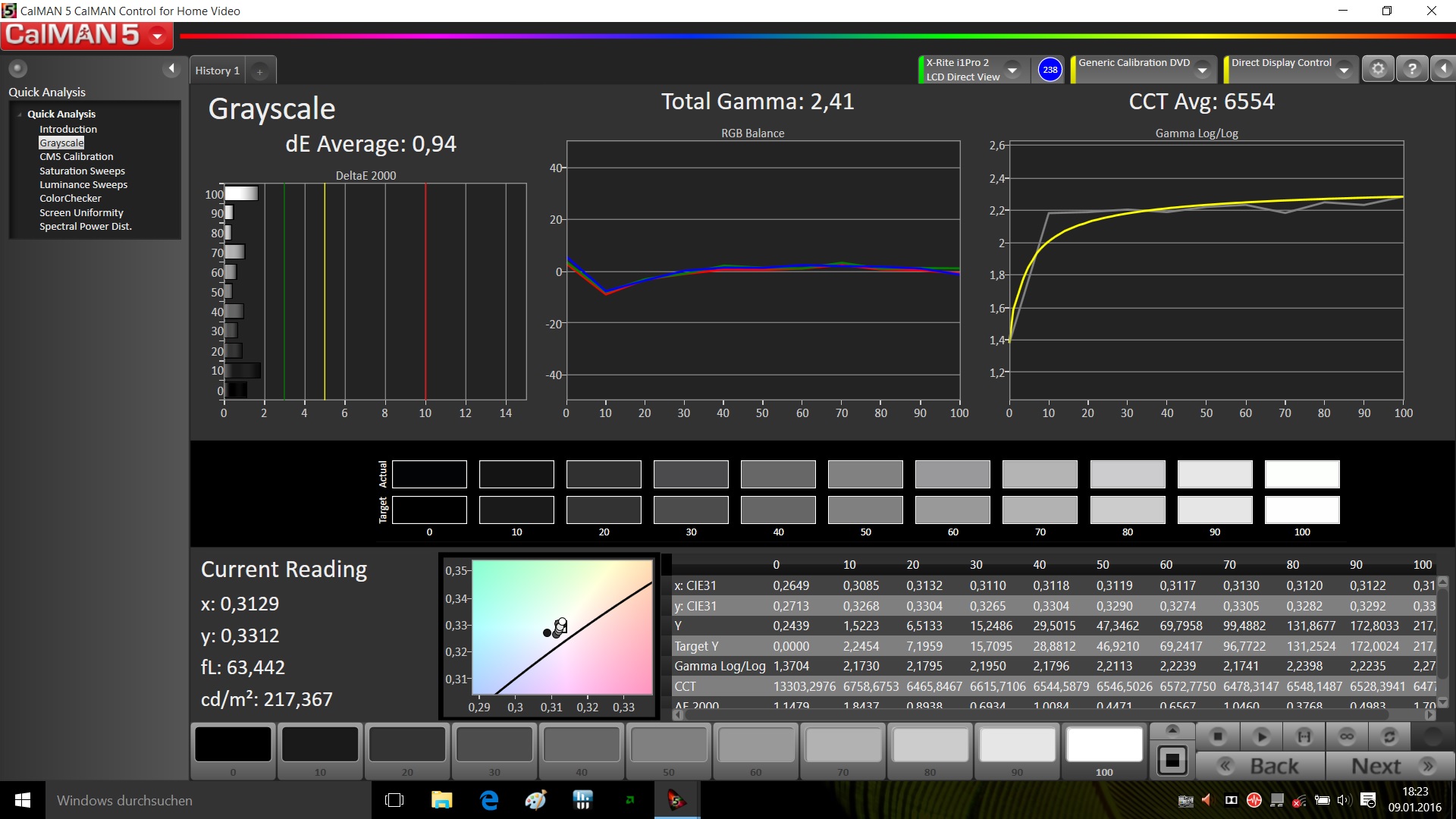Click the bracket single-read icon
The height and width of the screenshot is (819, 1456).
[x=1304, y=736]
